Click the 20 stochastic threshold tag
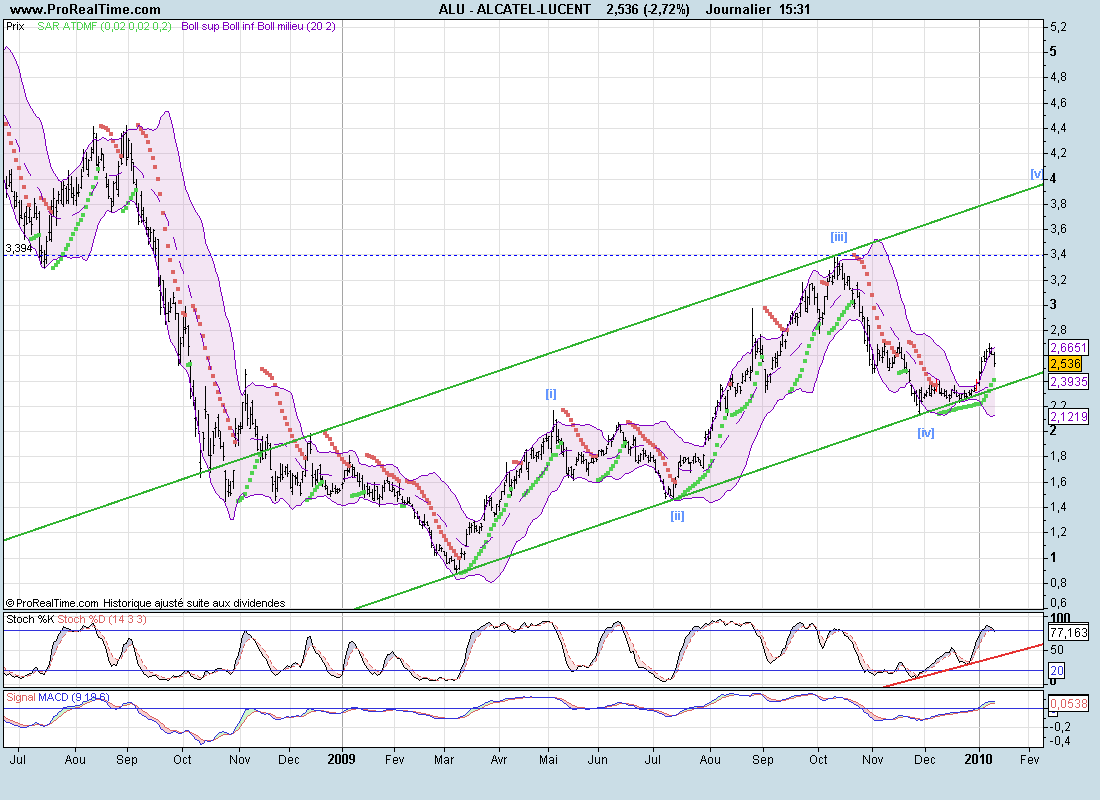Image resolution: width=1100 pixels, height=800 pixels. pos(1057,670)
